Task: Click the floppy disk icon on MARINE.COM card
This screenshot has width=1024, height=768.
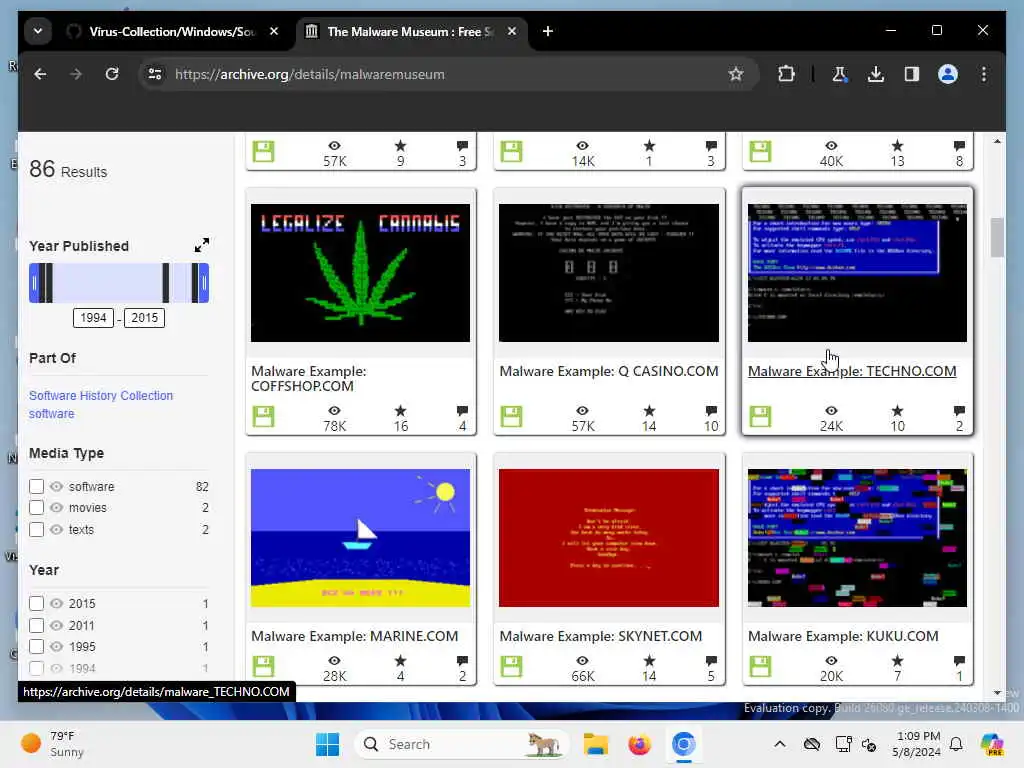Action: click(x=263, y=666)
